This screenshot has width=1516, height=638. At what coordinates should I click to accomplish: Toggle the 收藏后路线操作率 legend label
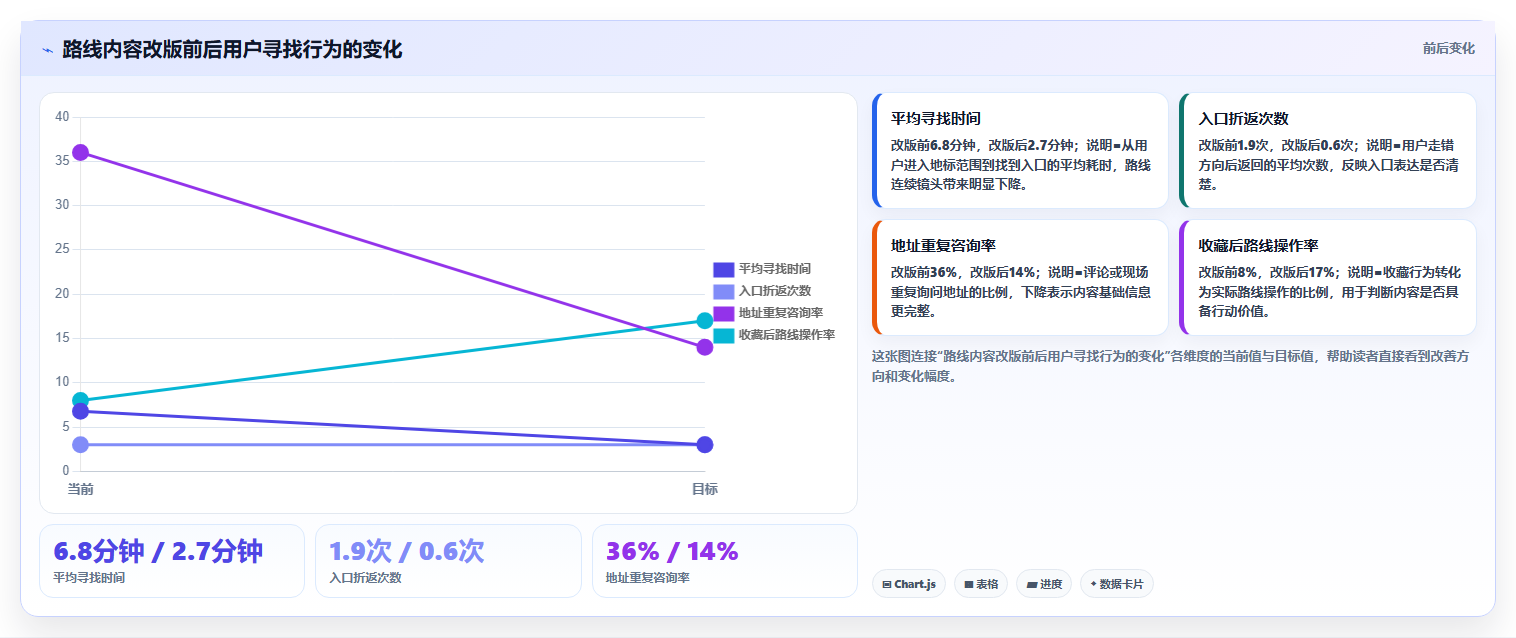[786, 335]
